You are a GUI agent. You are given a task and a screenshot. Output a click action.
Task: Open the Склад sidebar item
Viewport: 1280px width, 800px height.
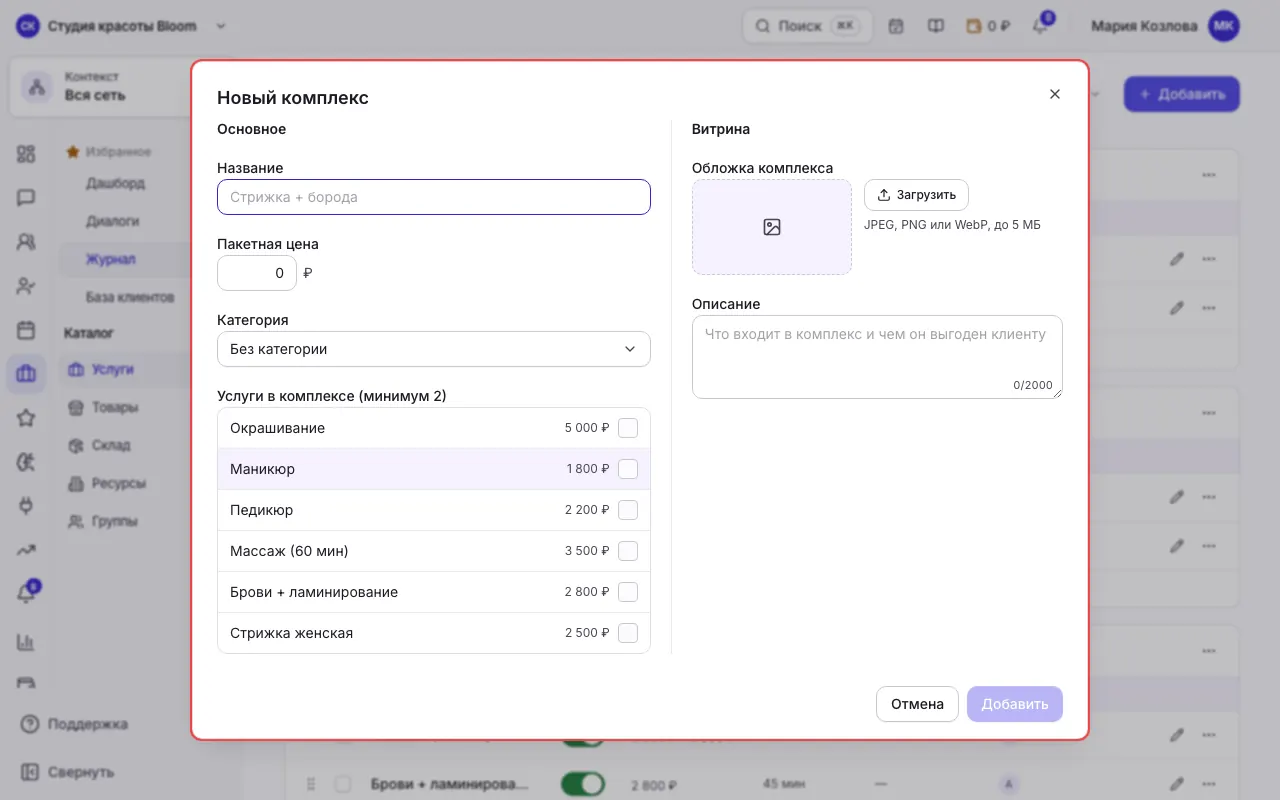click(x=111, y=445)
